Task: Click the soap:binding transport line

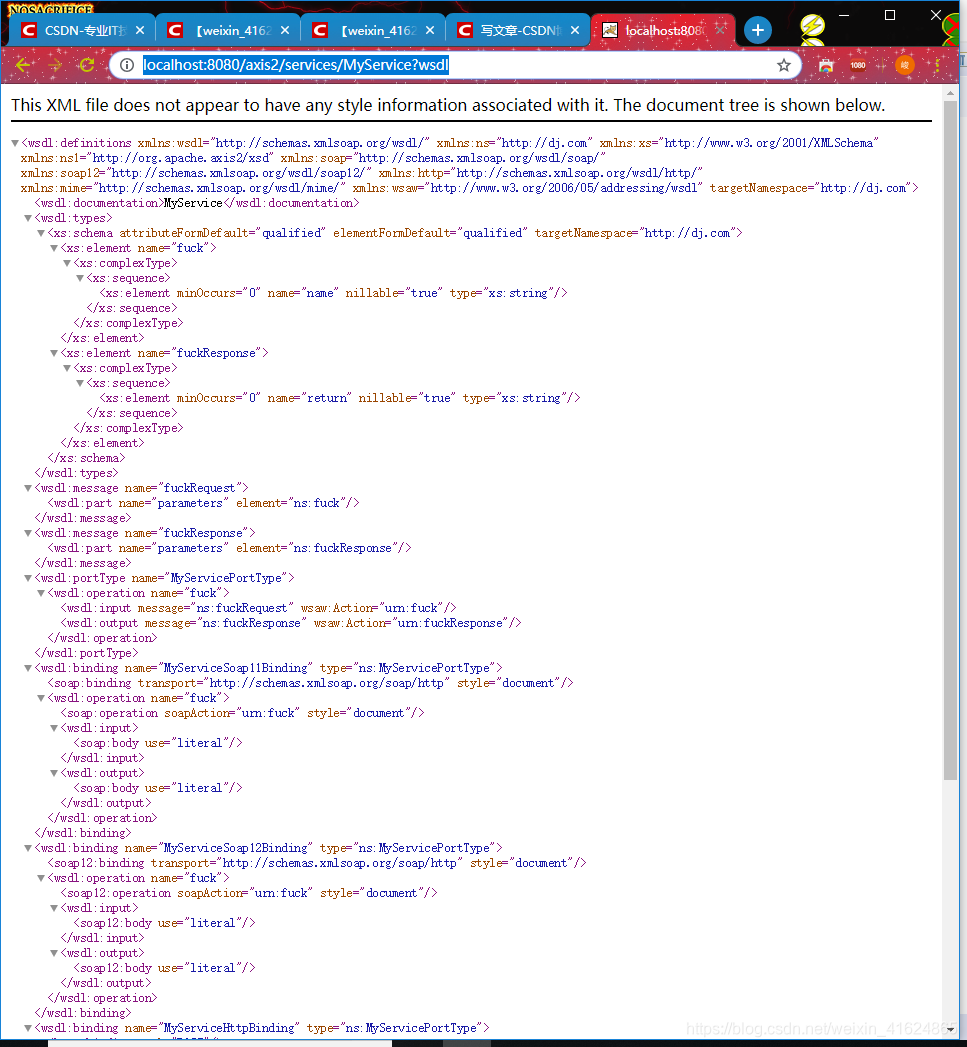Action: 311,683
